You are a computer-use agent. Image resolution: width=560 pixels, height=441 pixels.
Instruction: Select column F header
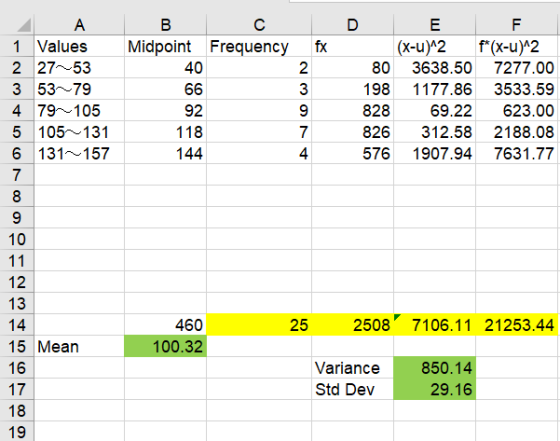click(516, 25)
